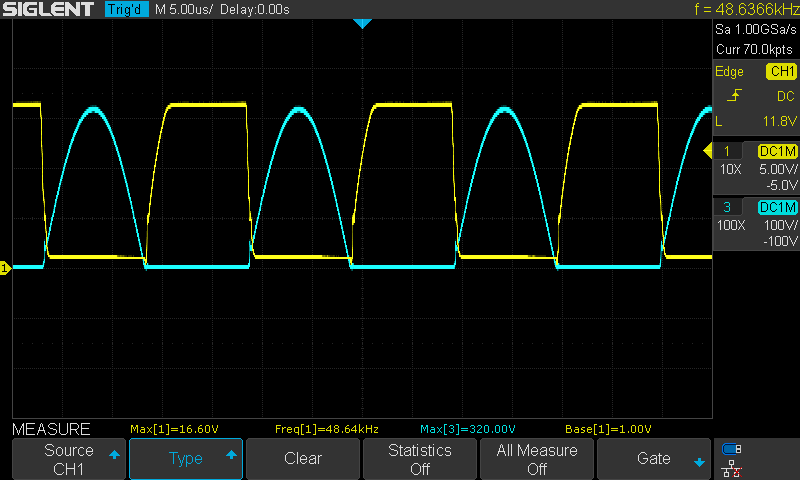The image size is (800, 480).
Task: Click the Max[3]=320.00V measurement
Action: 468,429
